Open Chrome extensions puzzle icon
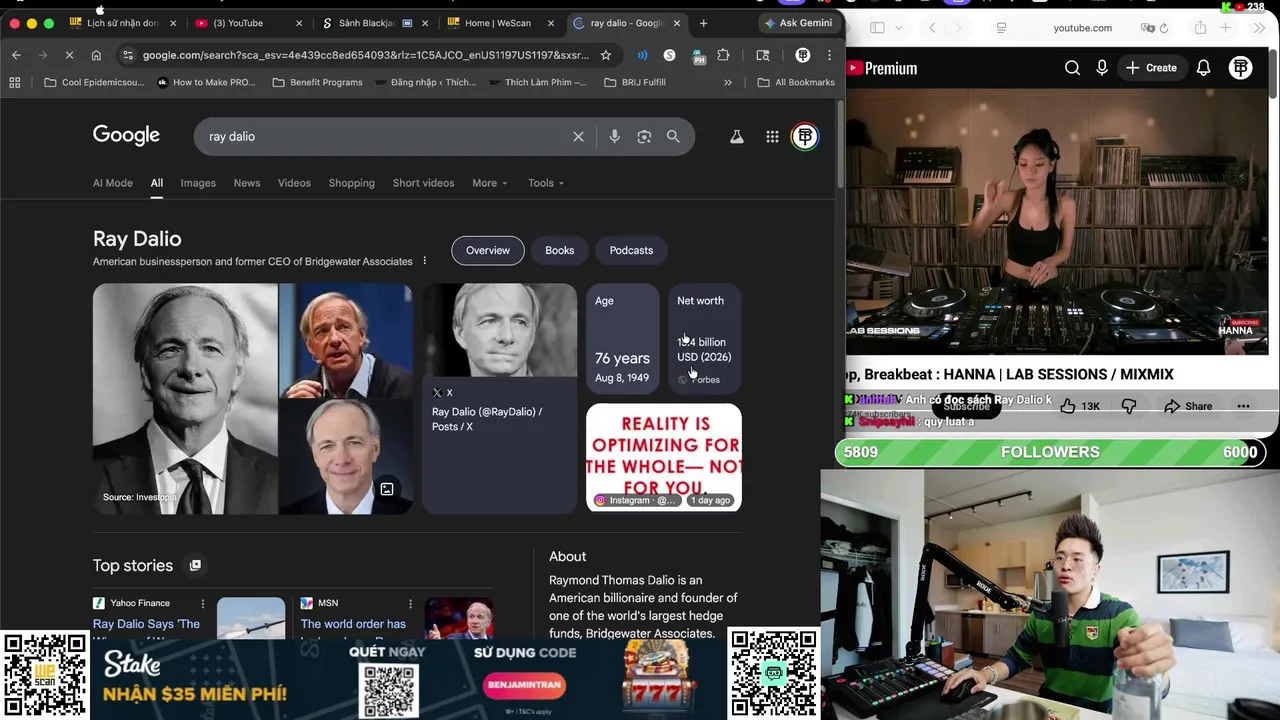The image size is (1280, 720). [723, 55]
